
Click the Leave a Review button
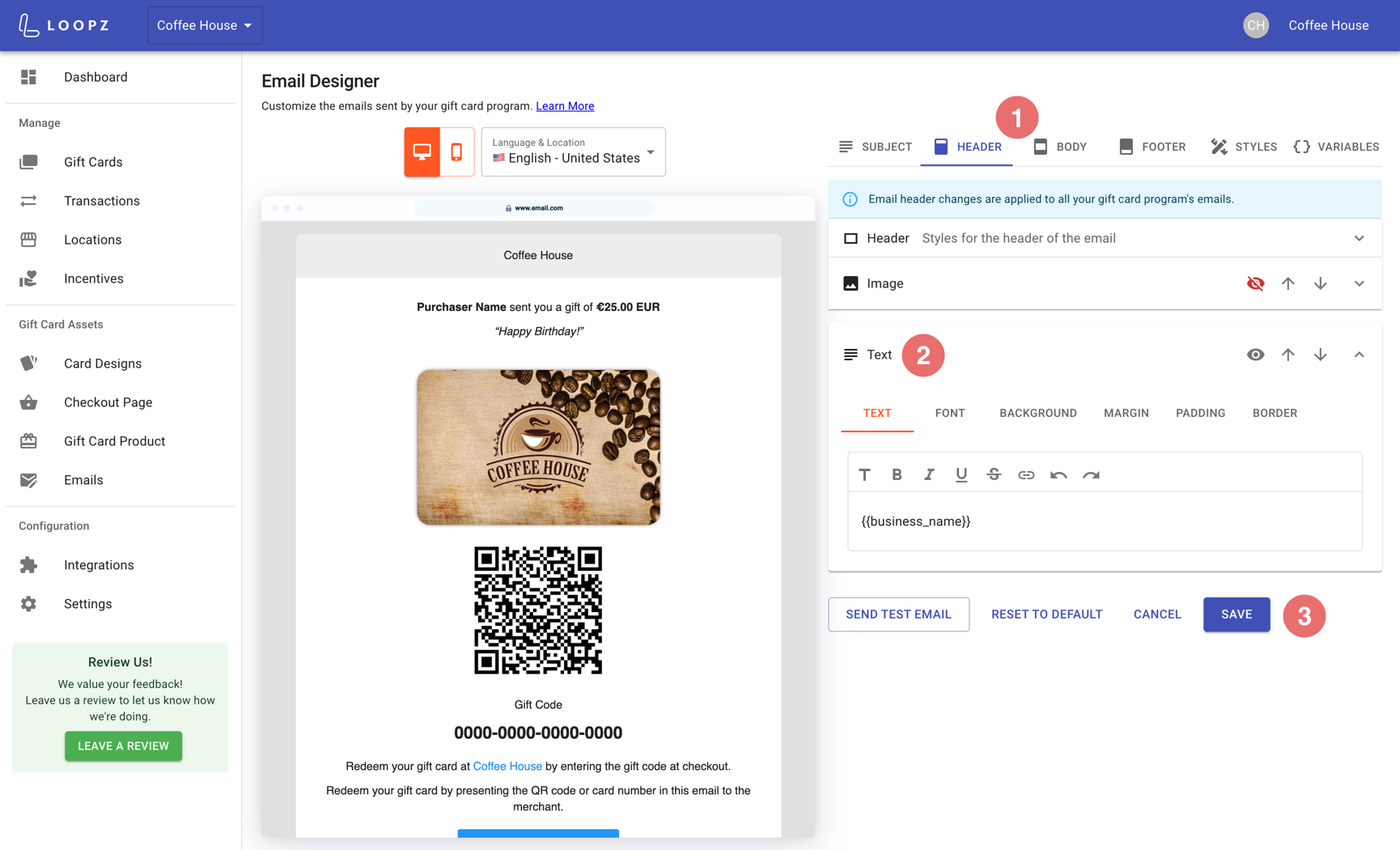[123, 746]
